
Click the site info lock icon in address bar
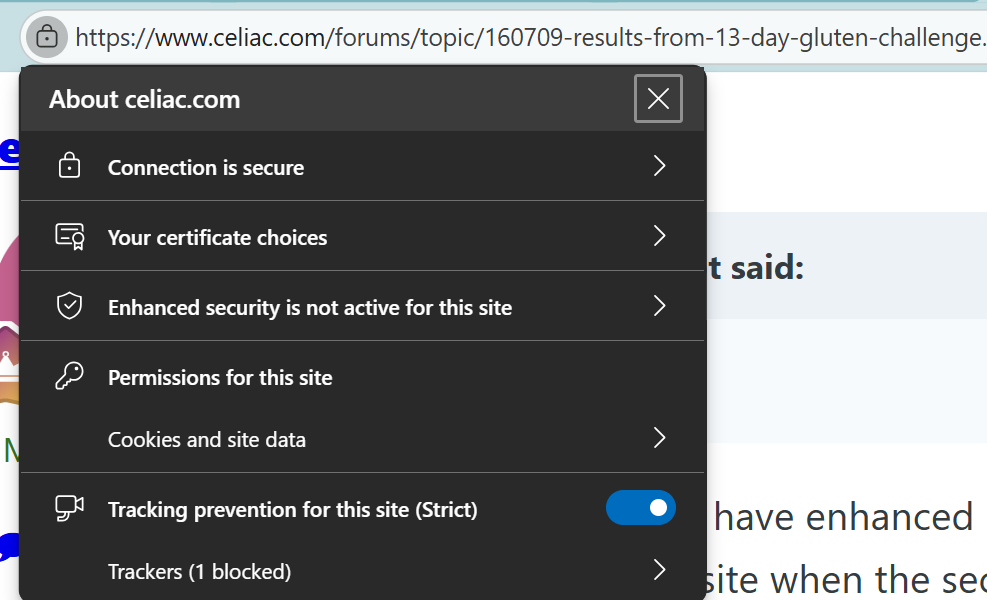[x=46, y=38]
